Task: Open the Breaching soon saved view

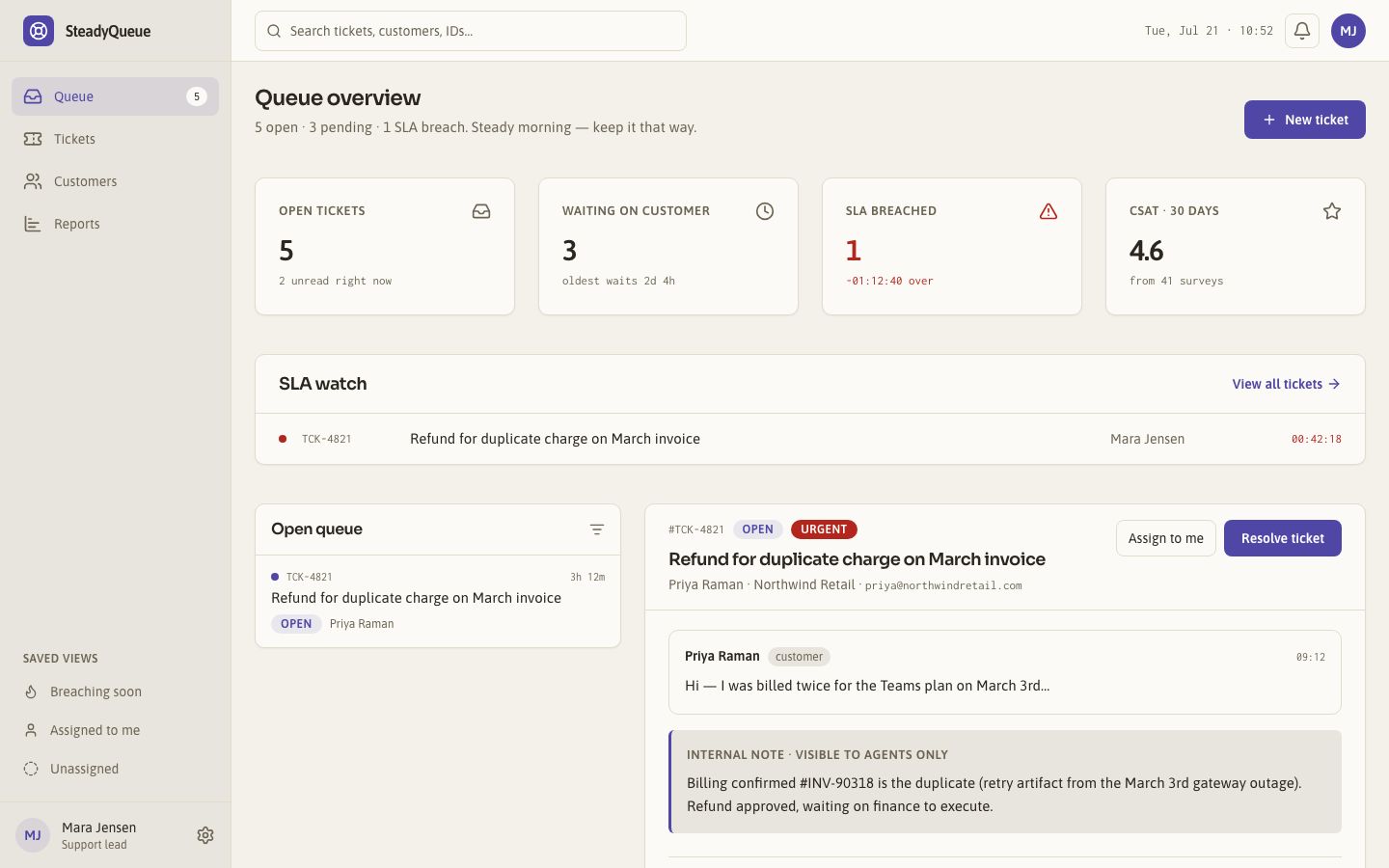Action: click(x=115, y=692)
